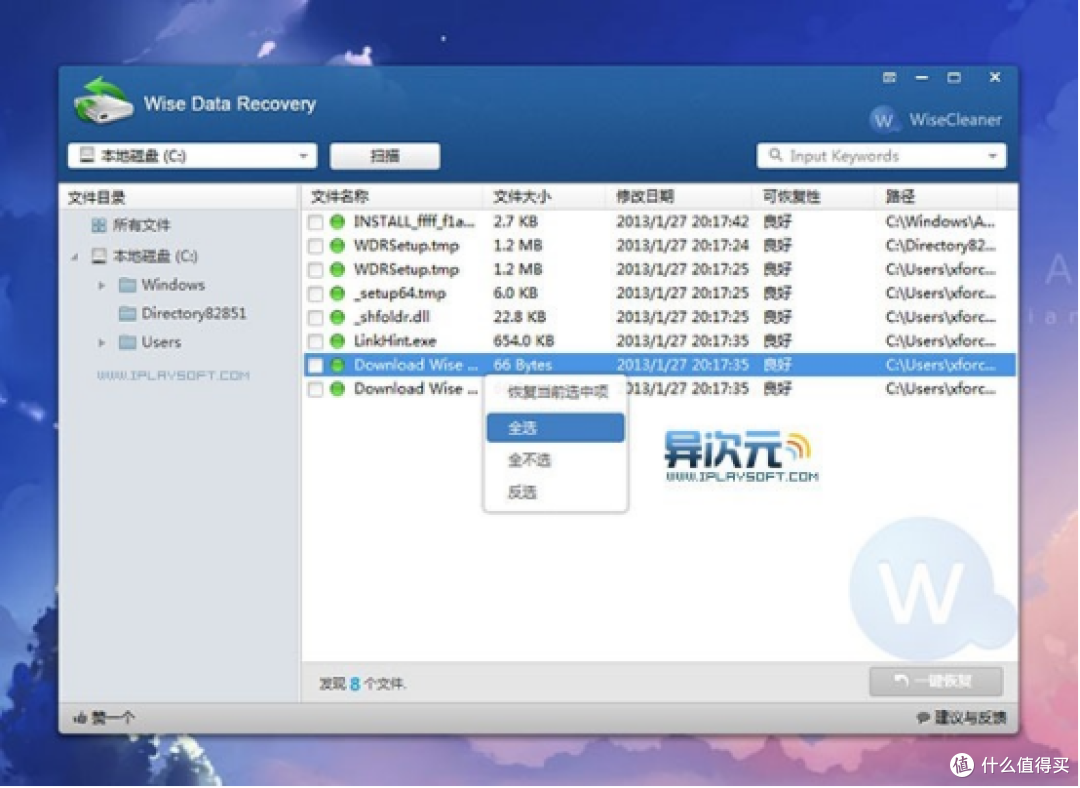This screenshot has height=788, width=1080.
Task: Click green status dot of _setup64.tmp
Action: coord(337,293)
